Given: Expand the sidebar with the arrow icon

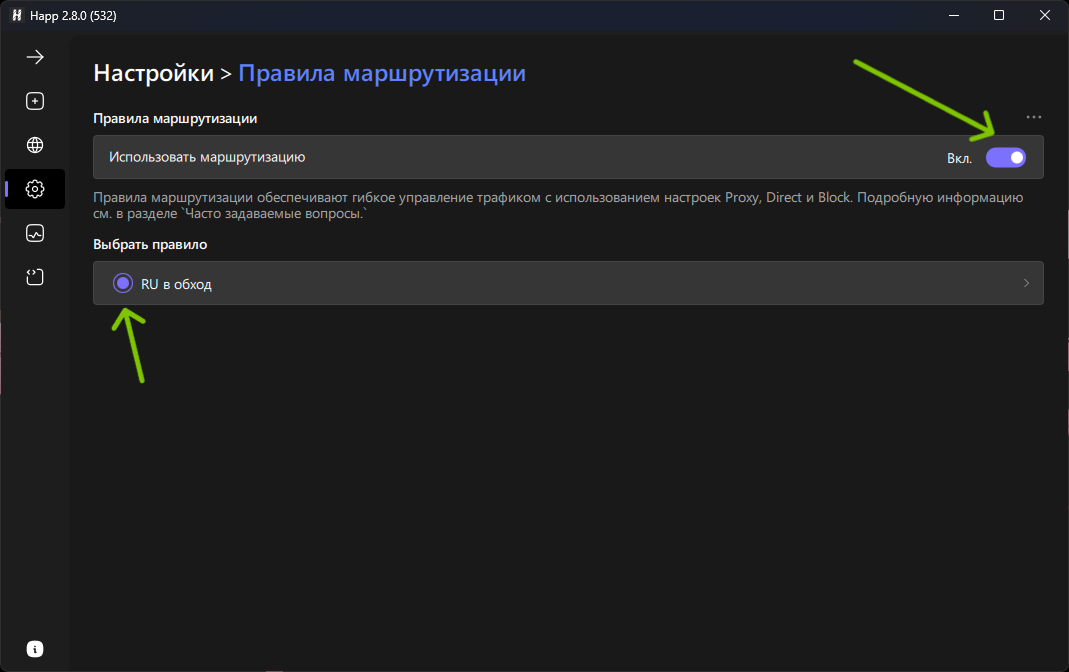Looking at the screenshot, I should 35,57.
